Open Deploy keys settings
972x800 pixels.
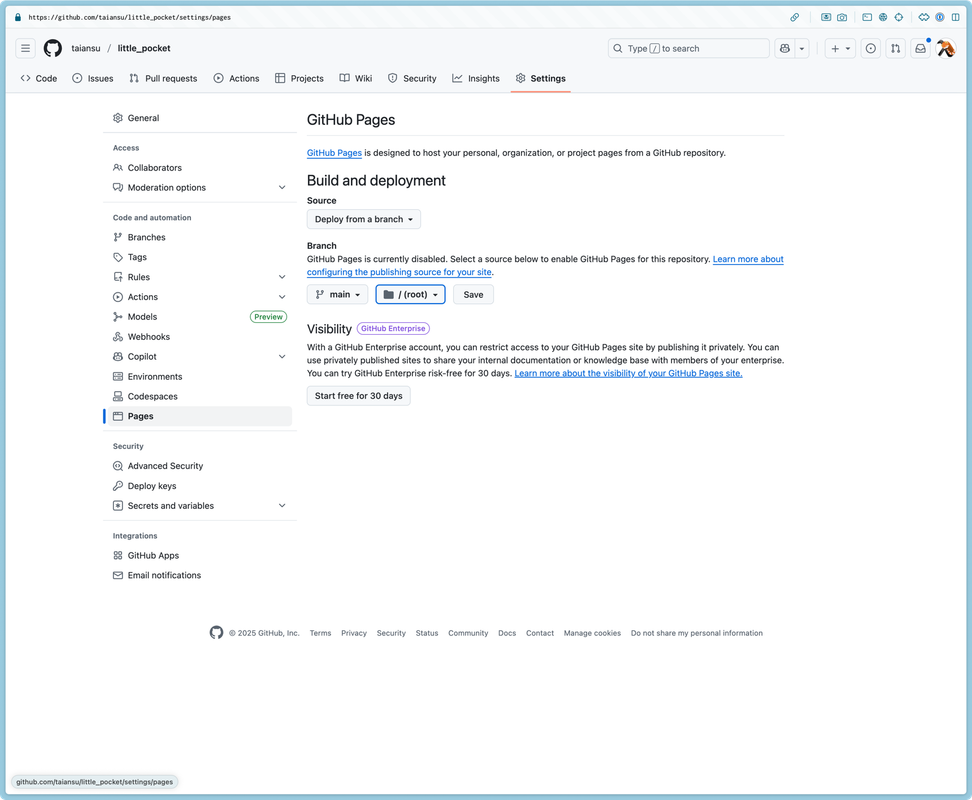pos(198,486)
